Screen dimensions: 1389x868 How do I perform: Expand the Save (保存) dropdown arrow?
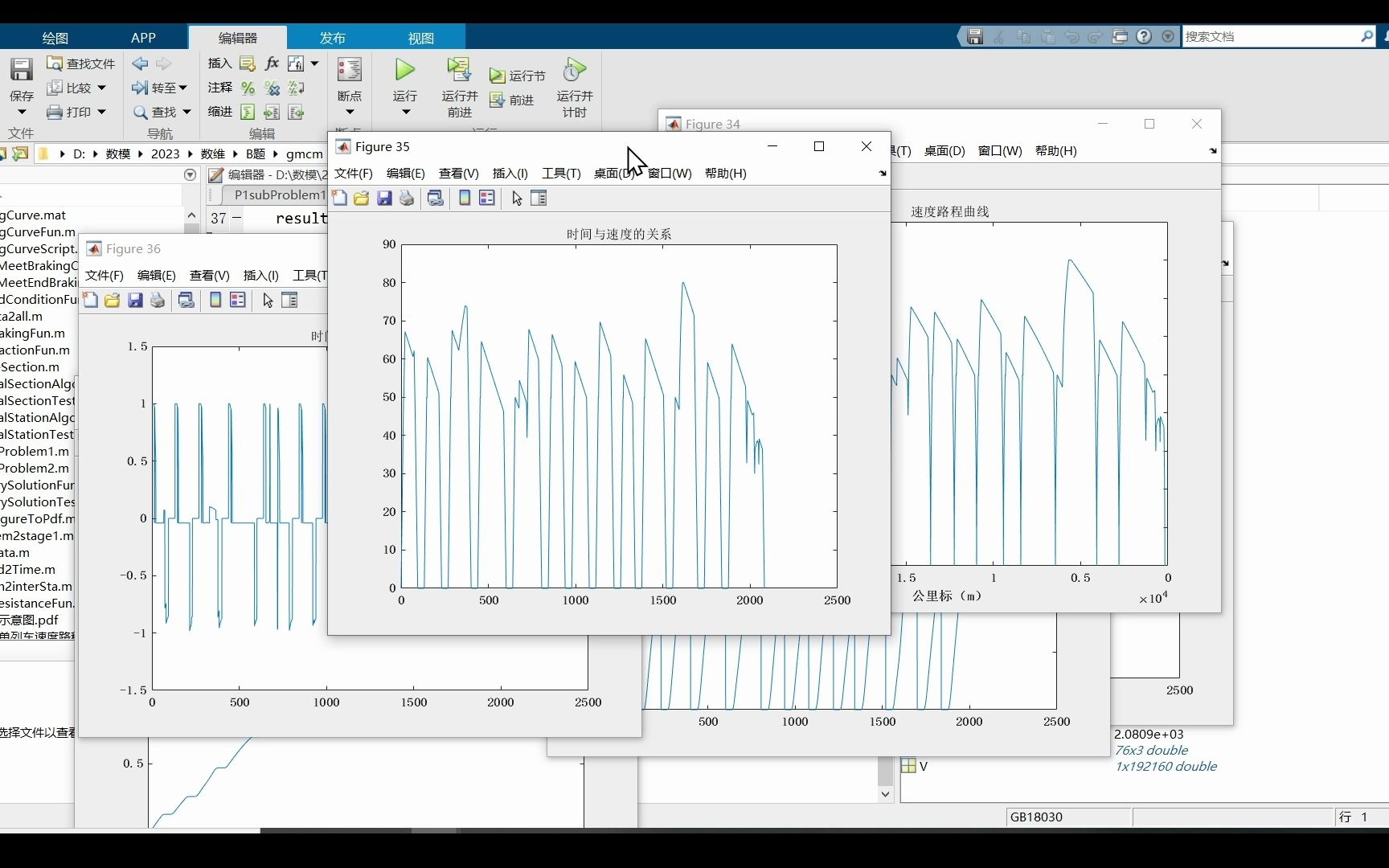coord(22,112)
